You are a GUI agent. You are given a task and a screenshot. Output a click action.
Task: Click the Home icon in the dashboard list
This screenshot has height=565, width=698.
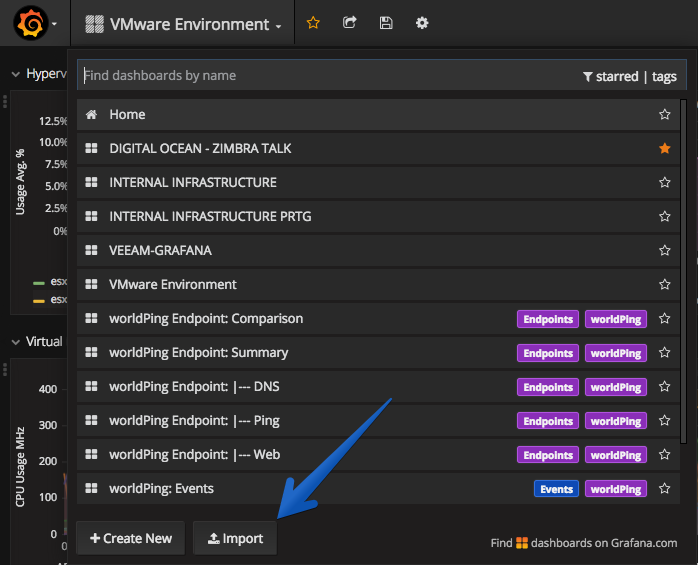pos(91,114)
